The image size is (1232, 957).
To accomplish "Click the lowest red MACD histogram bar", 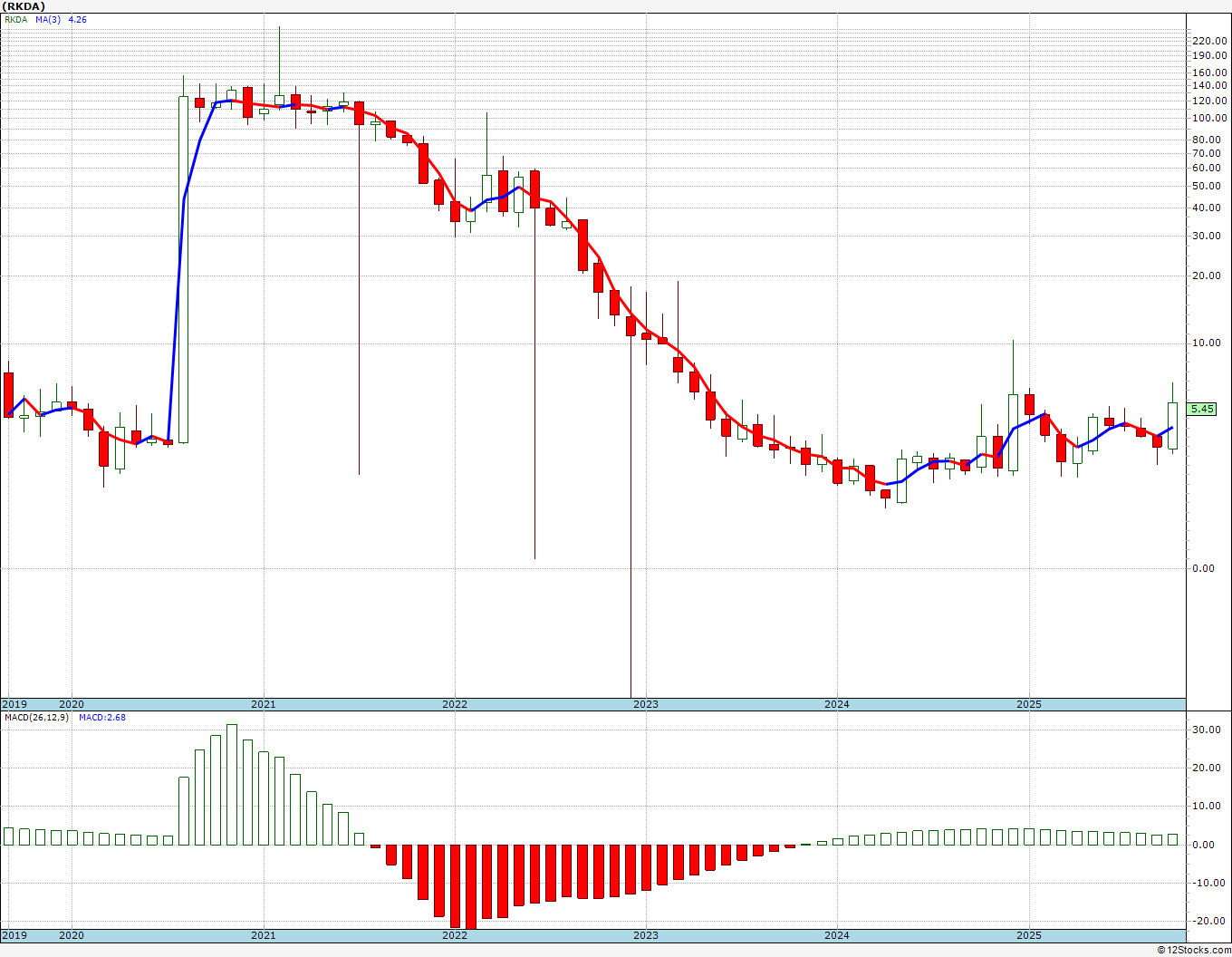I will coord(470,886).
